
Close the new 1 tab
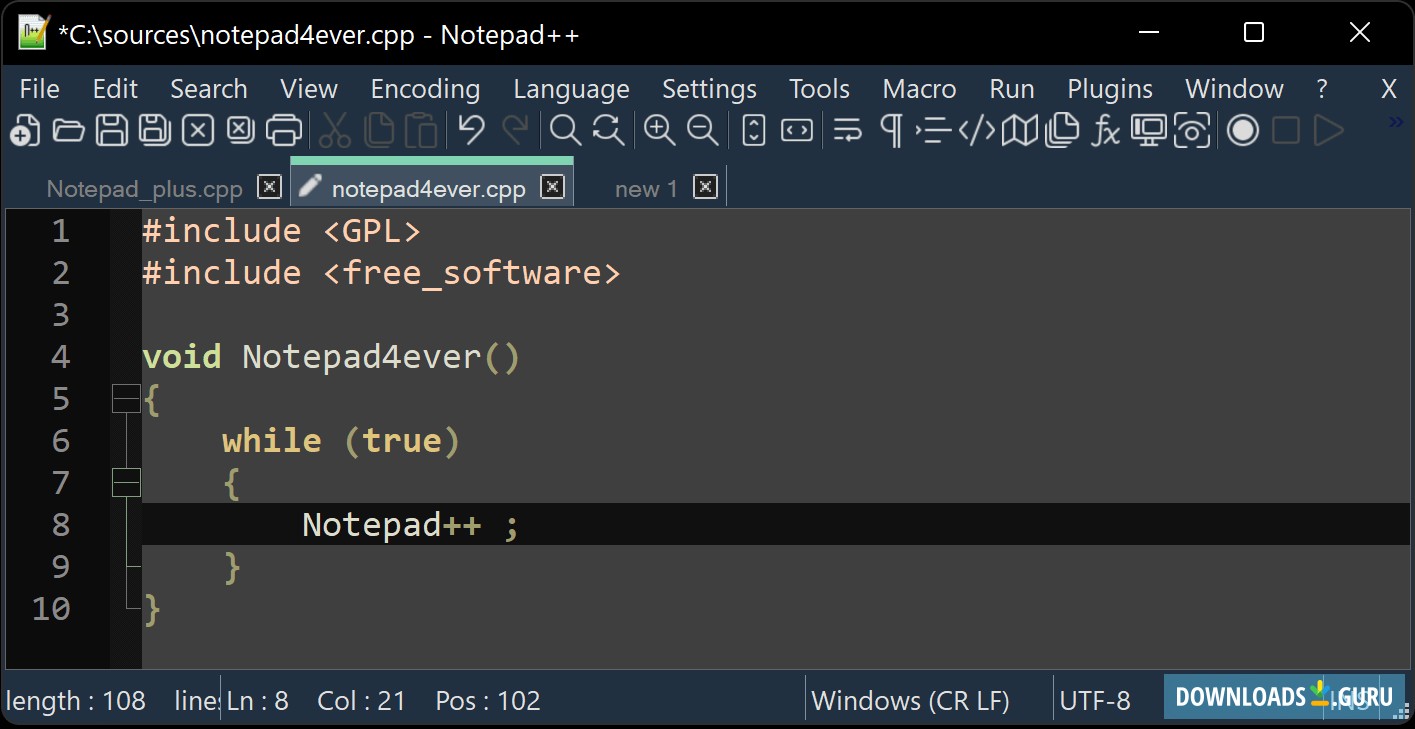[705, 186]
